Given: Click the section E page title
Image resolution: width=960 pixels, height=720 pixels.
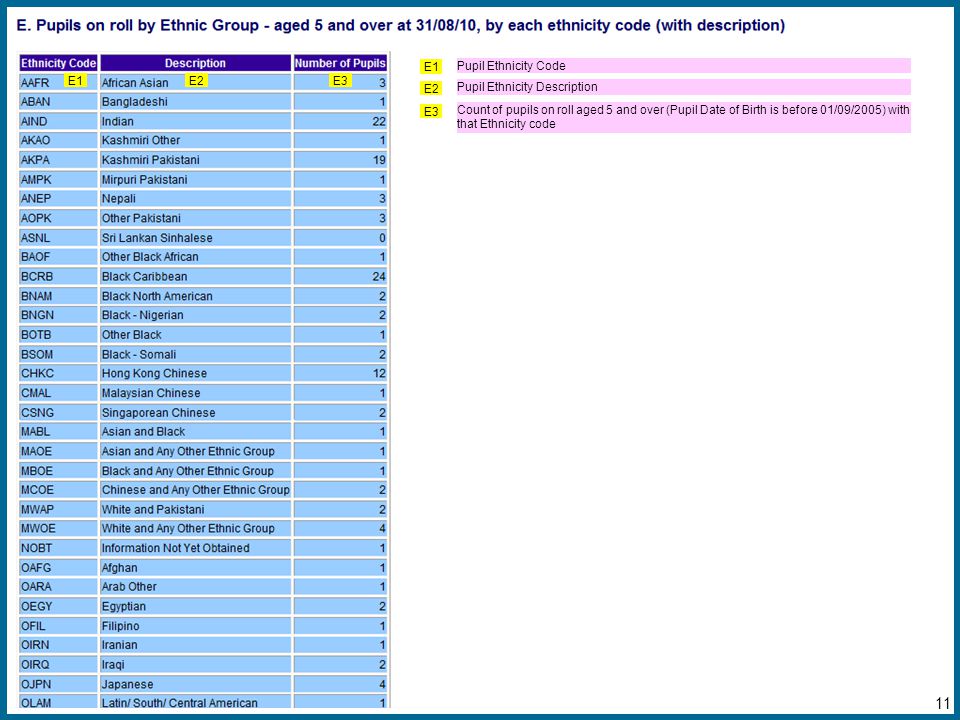Looking at the screenshot, I should tap(400, 25).
